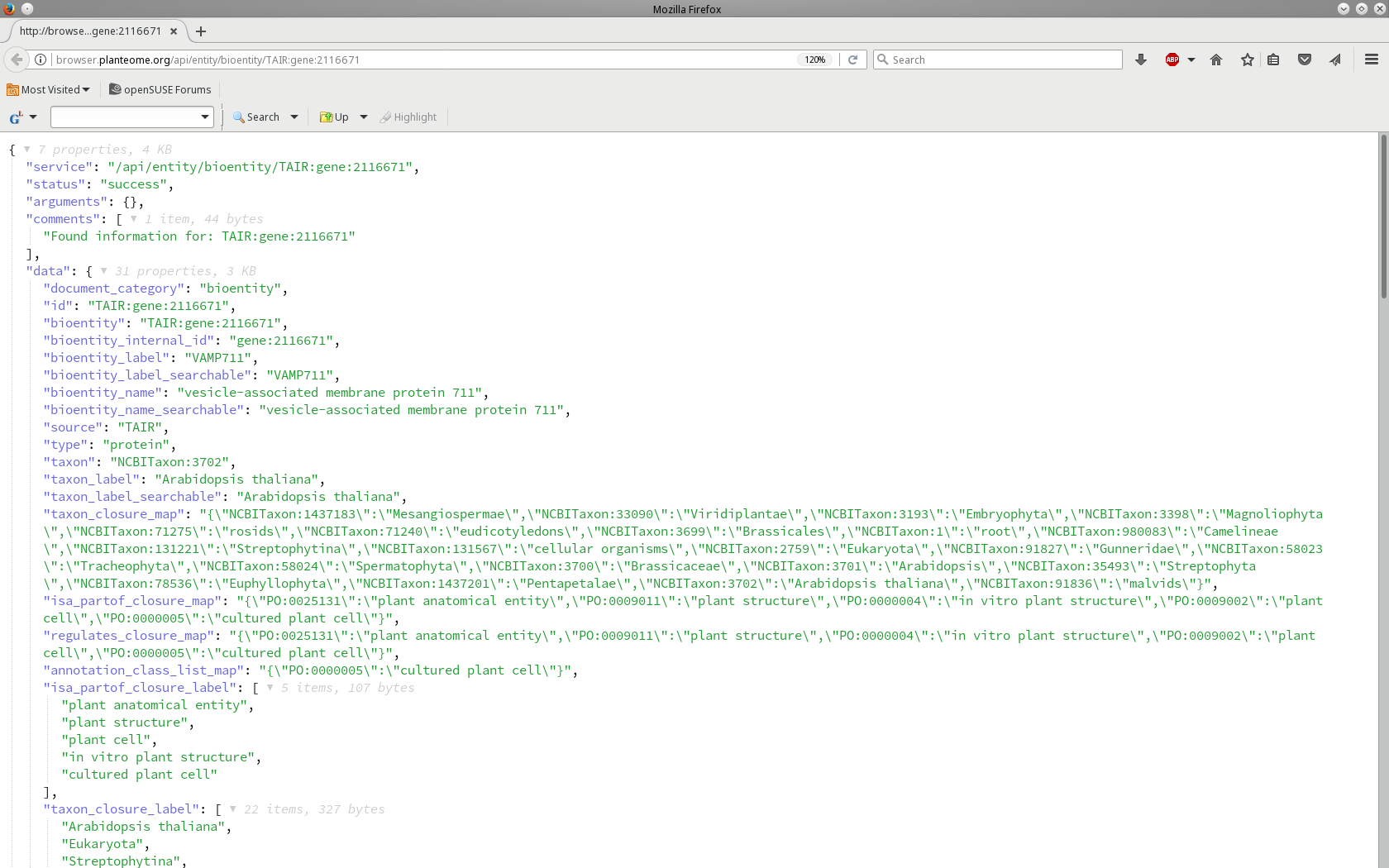Collapse the "data" object
This screenshot has width=1389, height=868.
click(103, 271)
